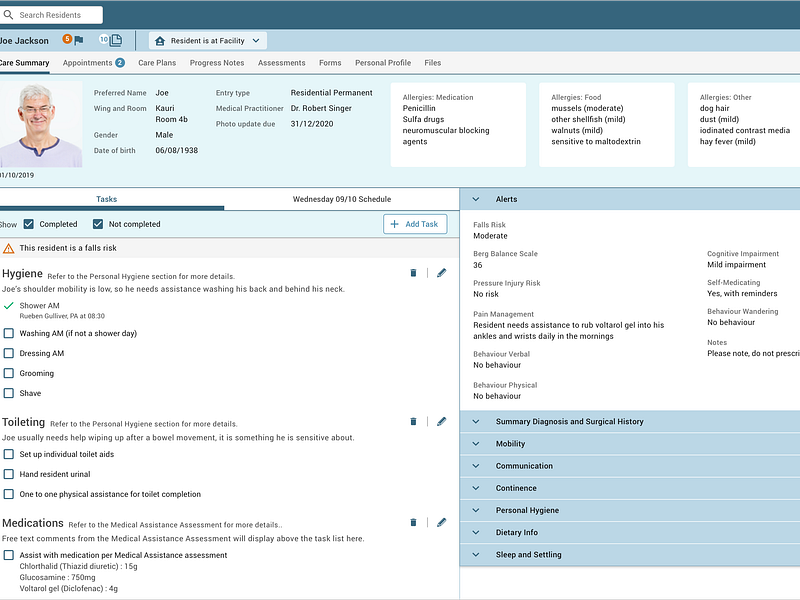800x600 pixels.
Task: Click the Add Task button
Action: pos(415,224)
